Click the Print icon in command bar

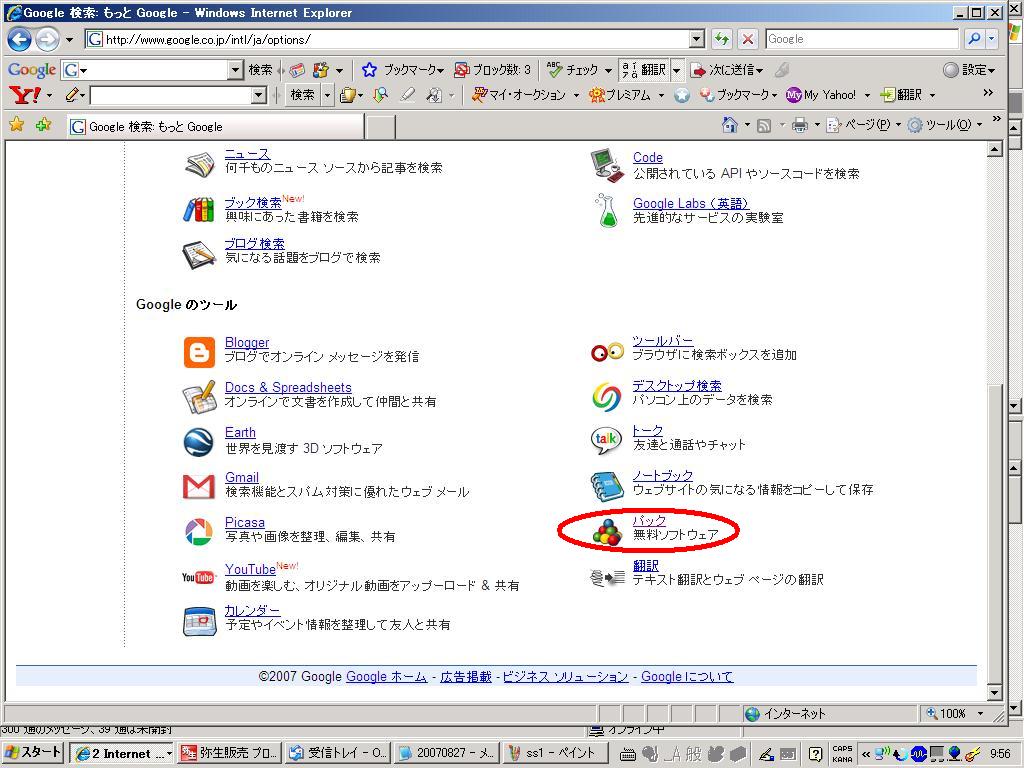[799, 125]
